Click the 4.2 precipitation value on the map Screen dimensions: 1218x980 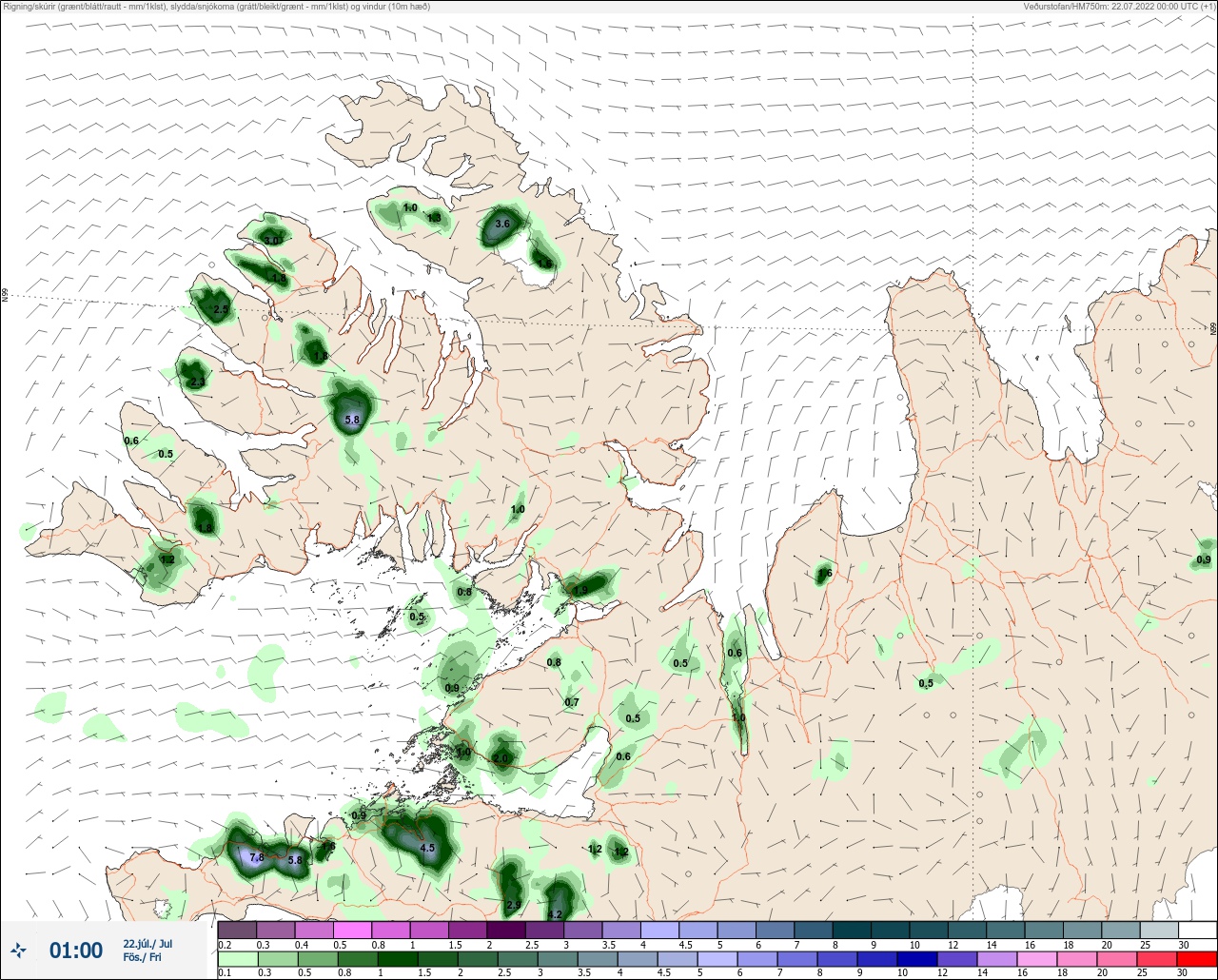[x=556, y=914]
